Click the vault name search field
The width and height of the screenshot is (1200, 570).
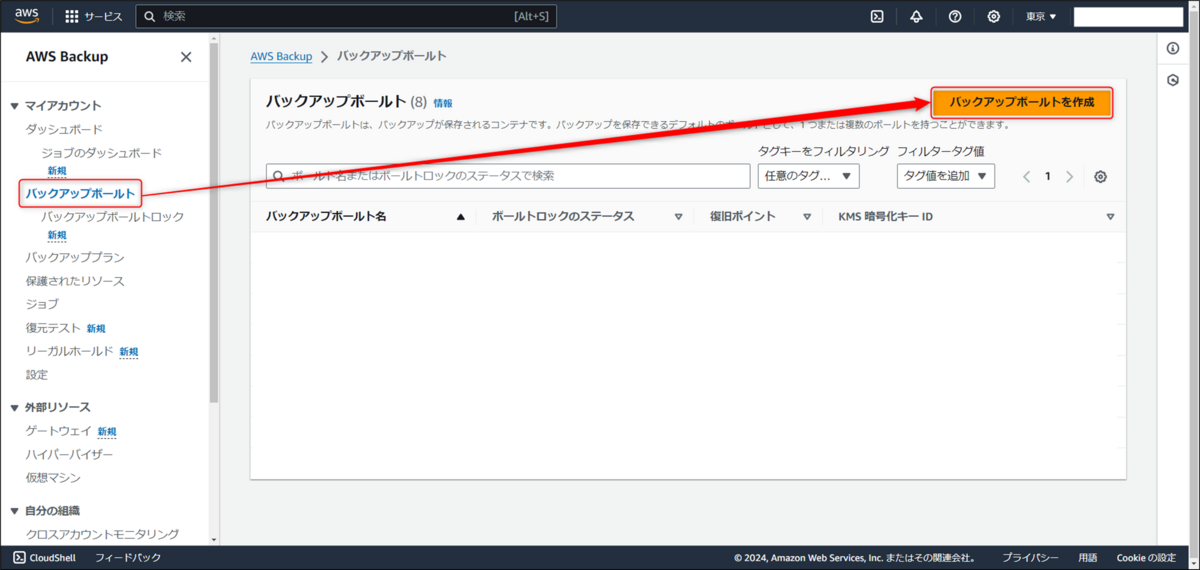508,176
